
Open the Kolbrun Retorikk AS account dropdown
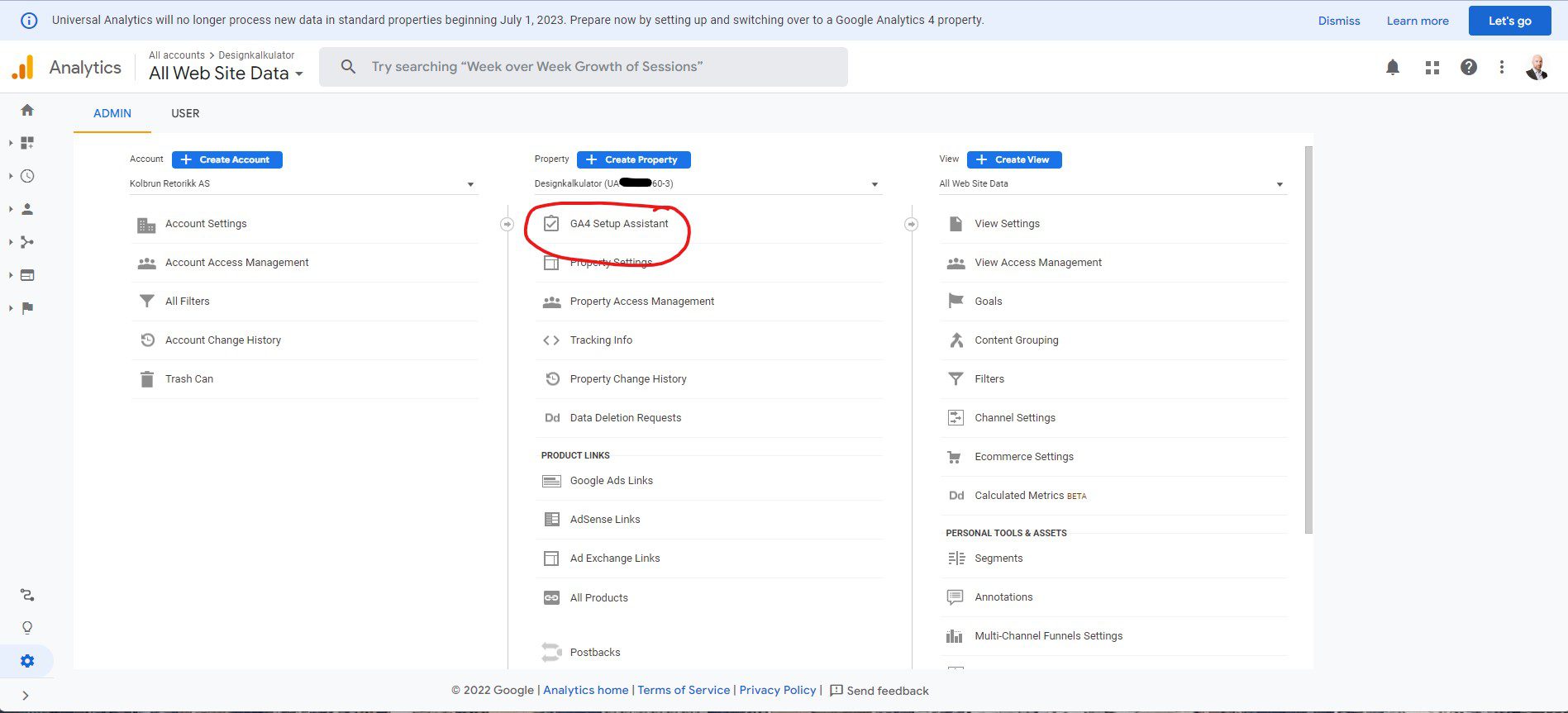point(303,184)
